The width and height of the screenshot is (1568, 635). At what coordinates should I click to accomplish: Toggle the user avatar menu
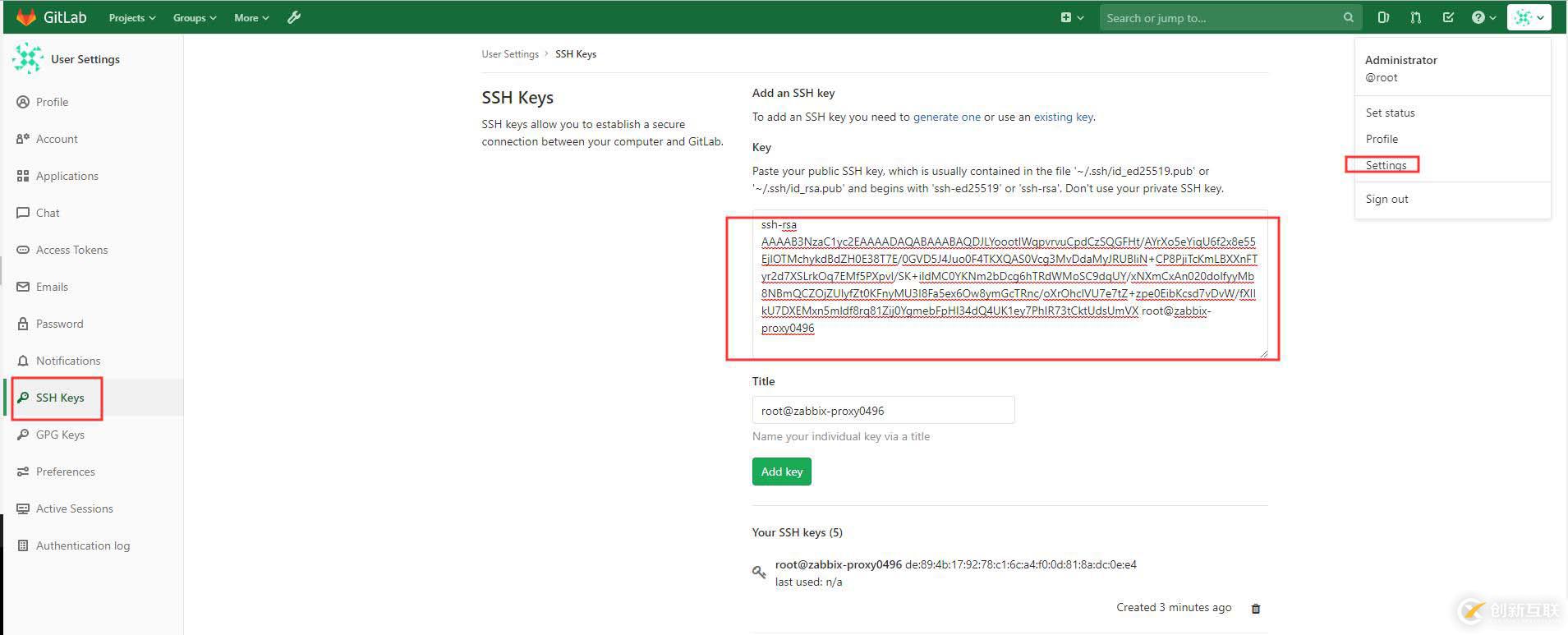coord(1529,17)
